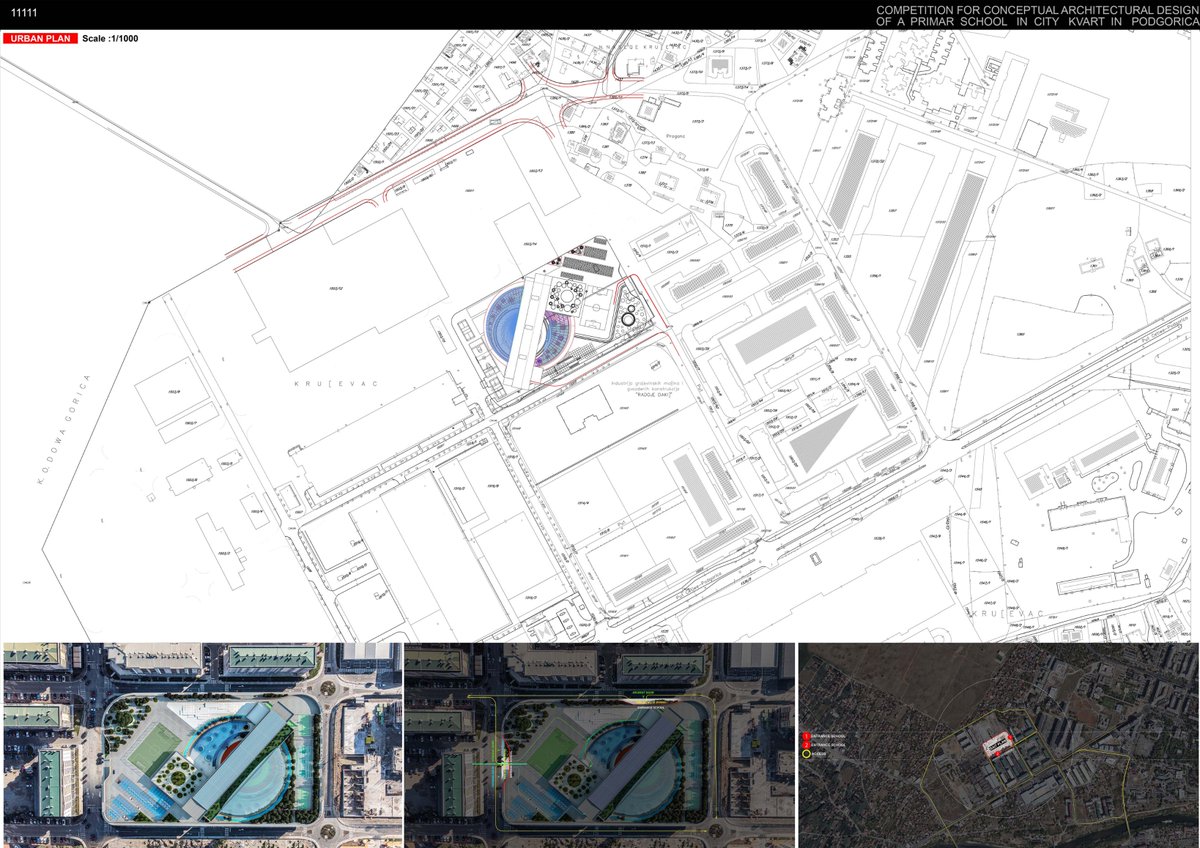Open the dark satellite site map thumbnail
This screenshot has height=848, width=1200.
pos(998,744)
